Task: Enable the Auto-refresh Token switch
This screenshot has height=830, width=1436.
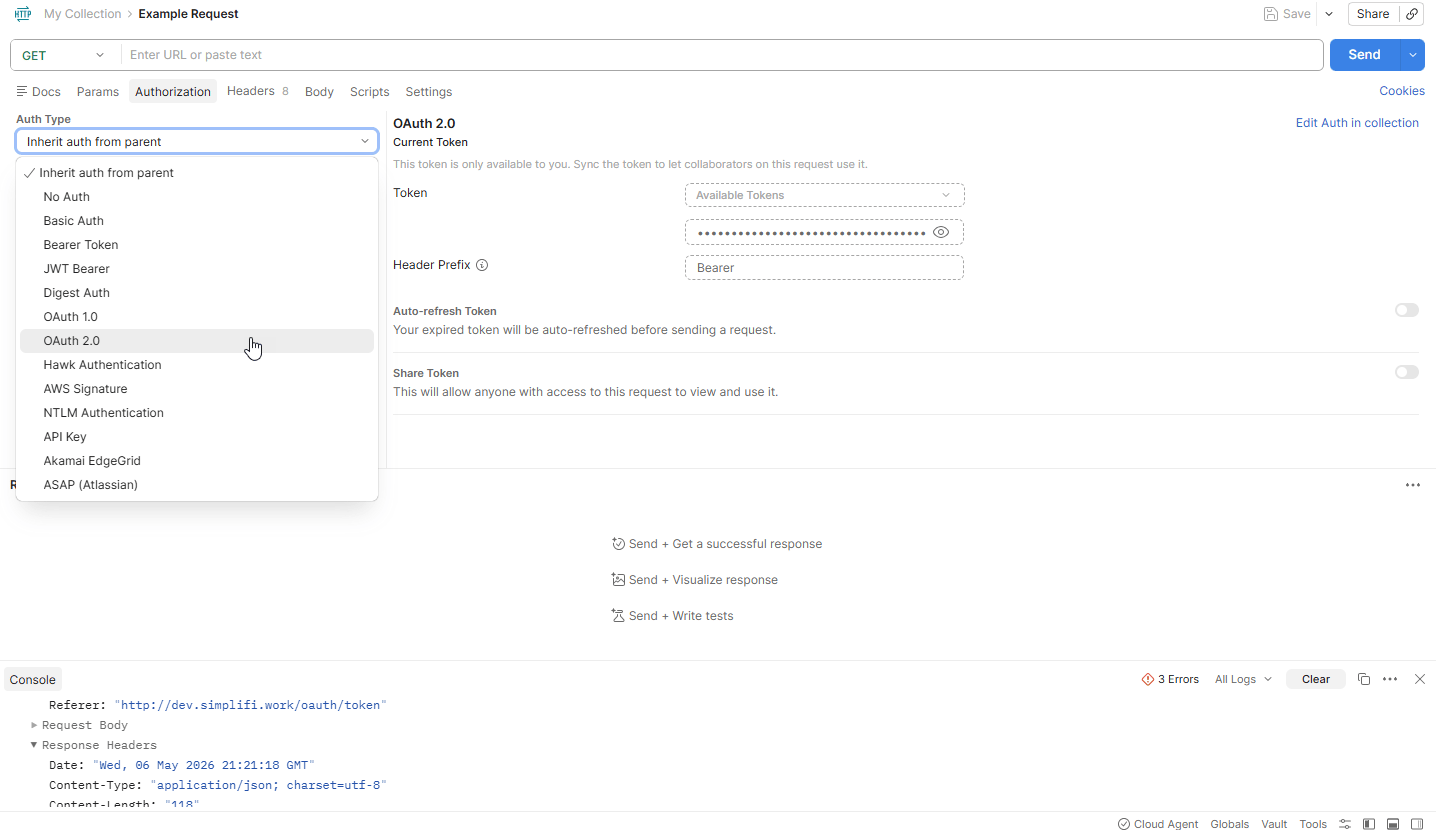Action: click(1407, 310)
